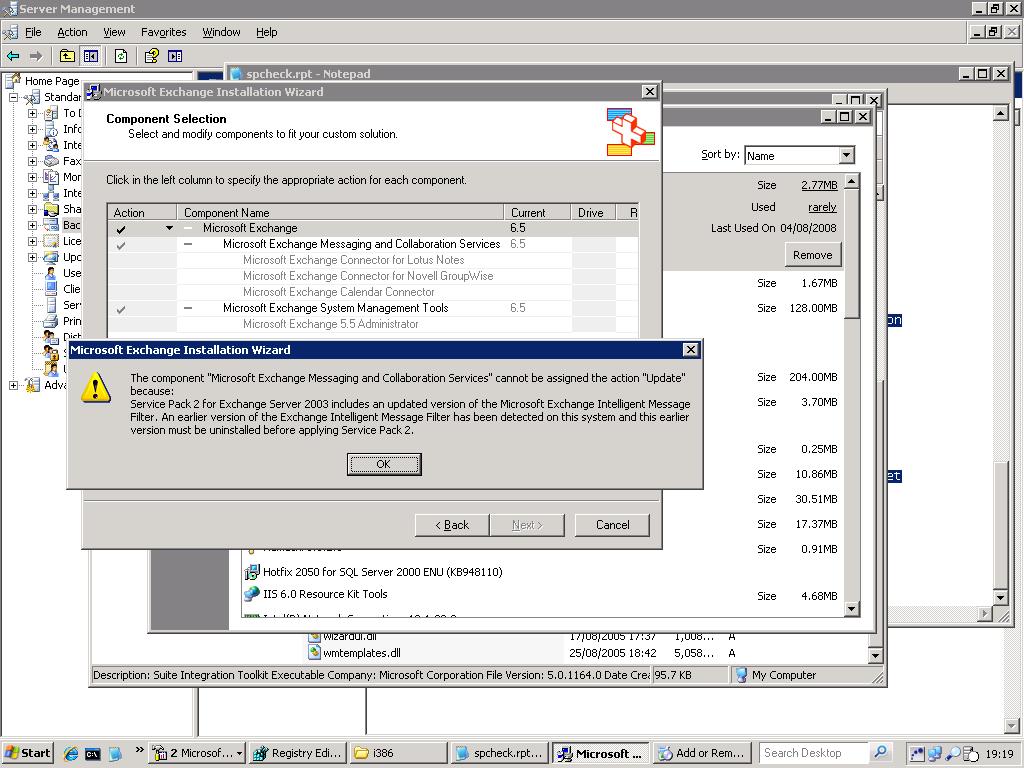Expand the Shared Folders tree node
The image size is (1024, 768).
point(32,209)
